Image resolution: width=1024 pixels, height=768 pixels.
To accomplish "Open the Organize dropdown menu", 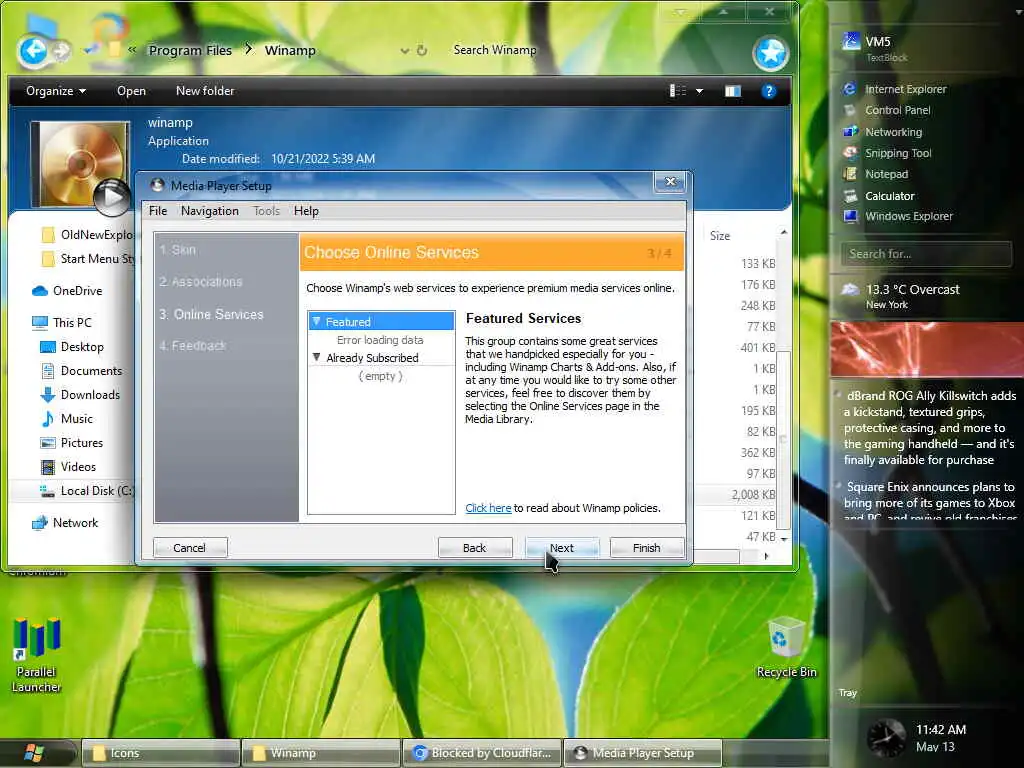I will pyautogui.click(x=56, y=91).
